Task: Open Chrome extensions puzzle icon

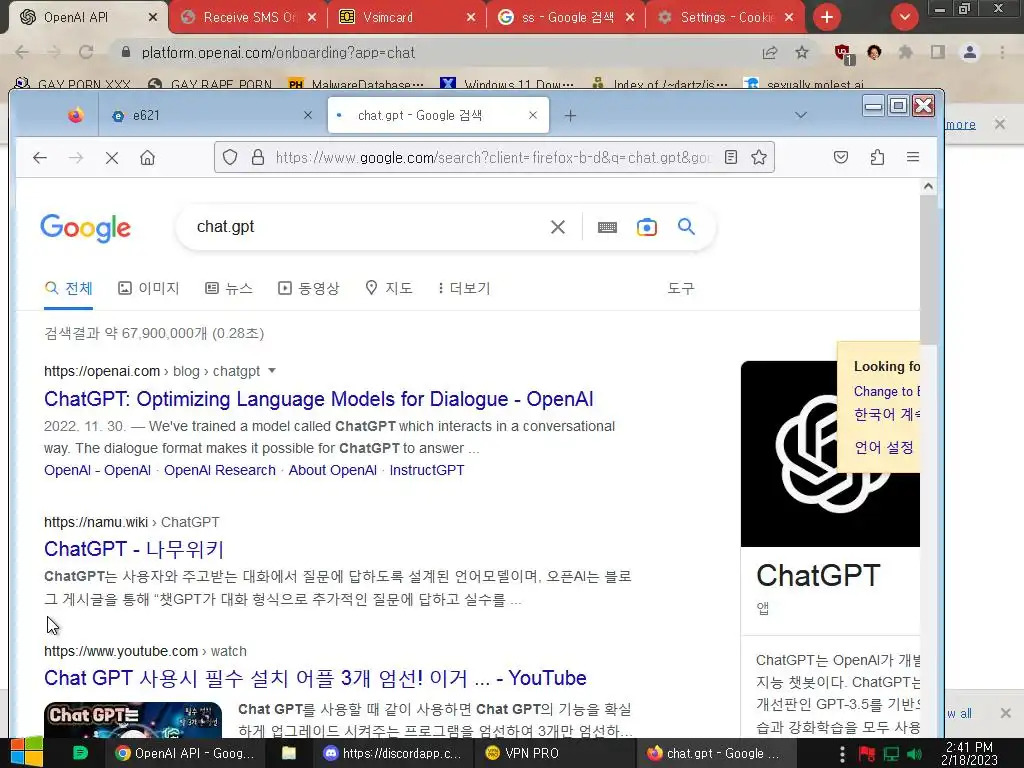Action: tap(906, 52)
